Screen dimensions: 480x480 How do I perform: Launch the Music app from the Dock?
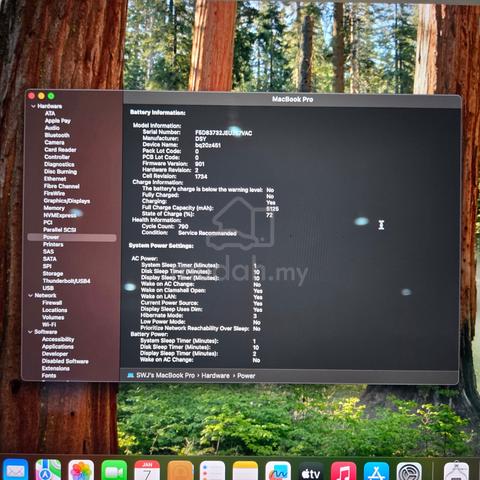pos(344,471)
